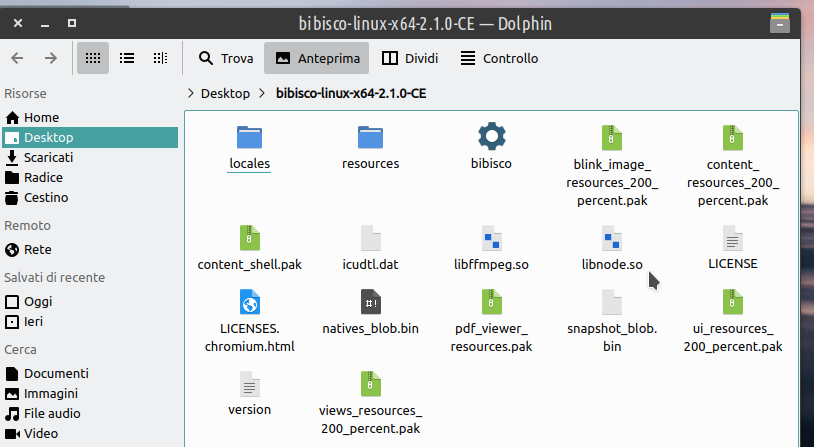This screenshot has width=814, height=447.
Task: Open Radice root folder
Action: pyautogui.click(x=90, y=178)
